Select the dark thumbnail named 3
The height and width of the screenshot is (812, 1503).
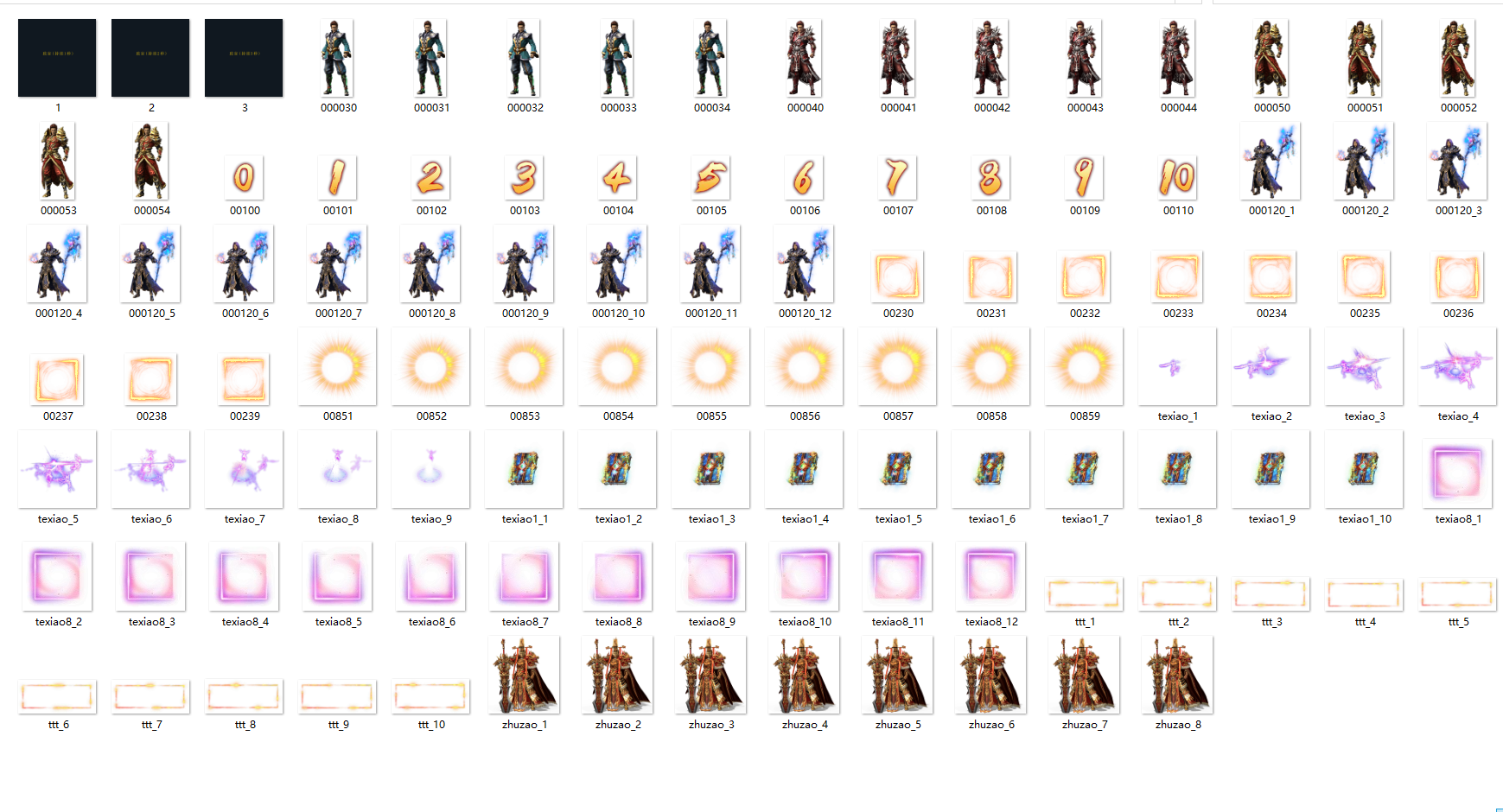tap(244, 58)
